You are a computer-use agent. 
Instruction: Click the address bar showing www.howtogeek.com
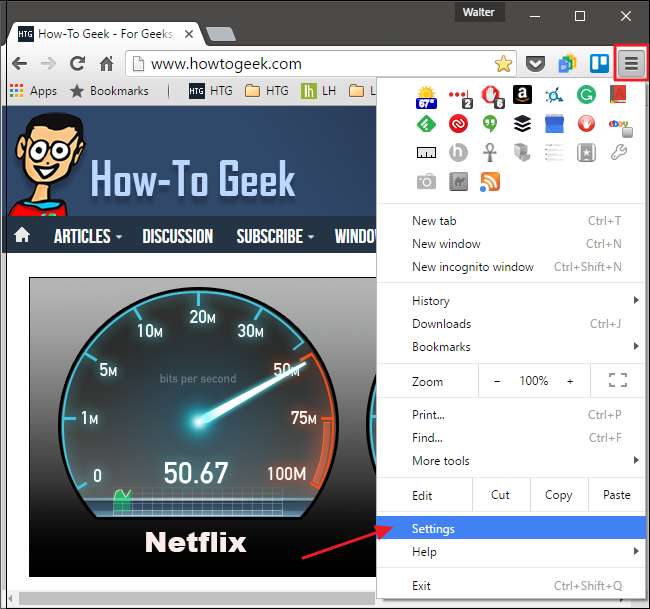311,64
